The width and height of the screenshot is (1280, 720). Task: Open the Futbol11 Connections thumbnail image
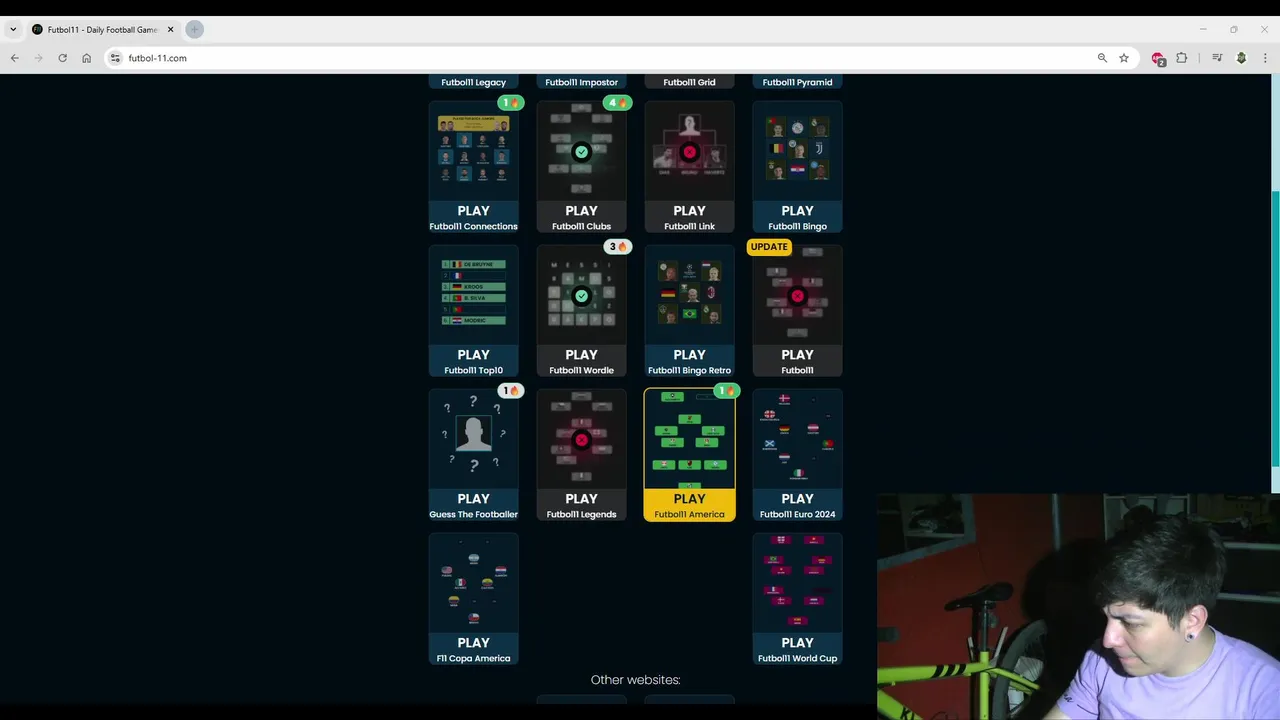474,150
